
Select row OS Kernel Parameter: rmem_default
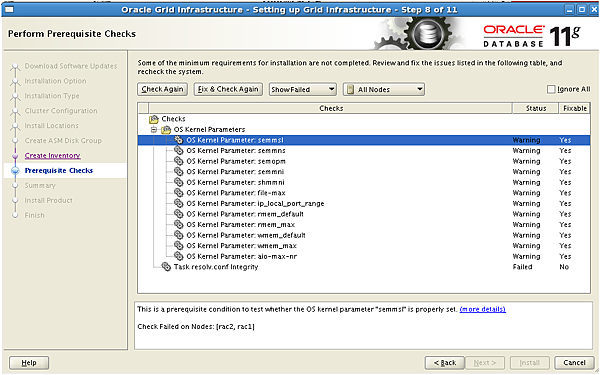[x=364, y=214]
